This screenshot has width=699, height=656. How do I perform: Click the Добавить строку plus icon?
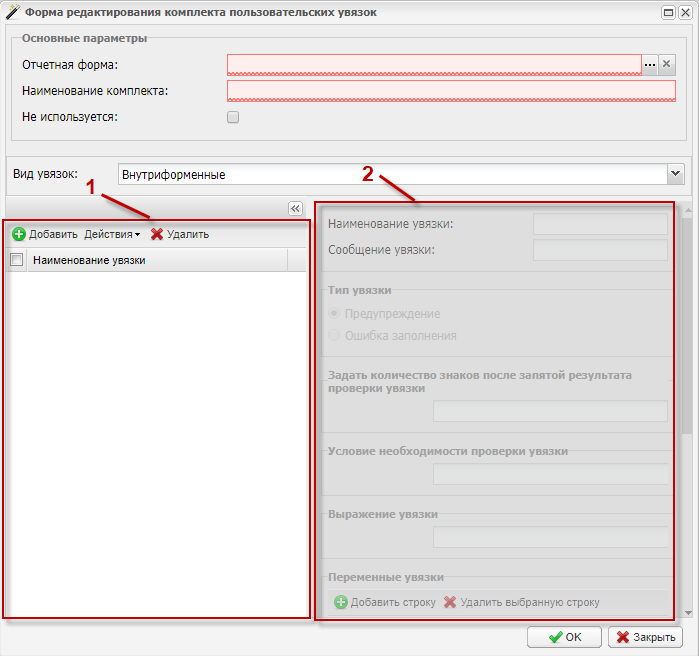341,602
